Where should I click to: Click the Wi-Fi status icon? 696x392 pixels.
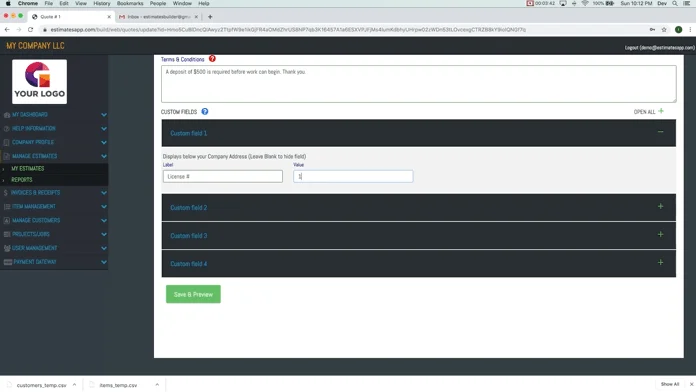coord(585,3)
